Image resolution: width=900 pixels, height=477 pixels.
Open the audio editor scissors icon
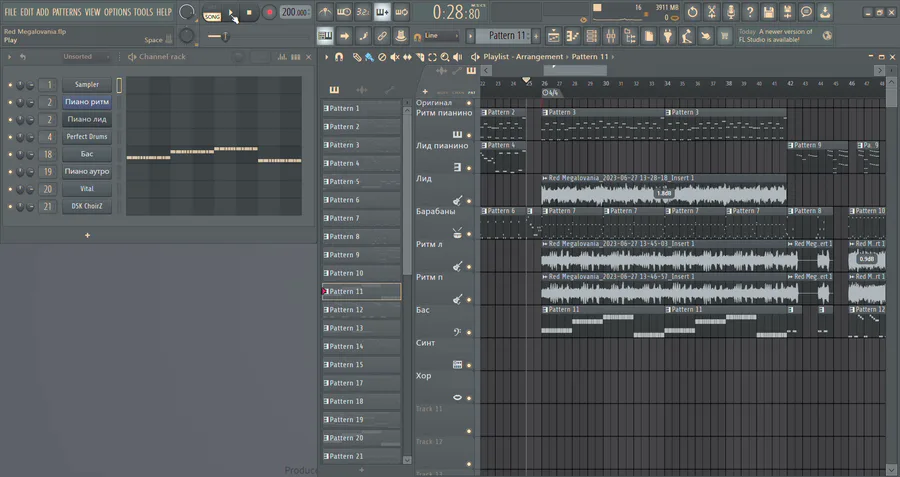(x=712, y=11)
